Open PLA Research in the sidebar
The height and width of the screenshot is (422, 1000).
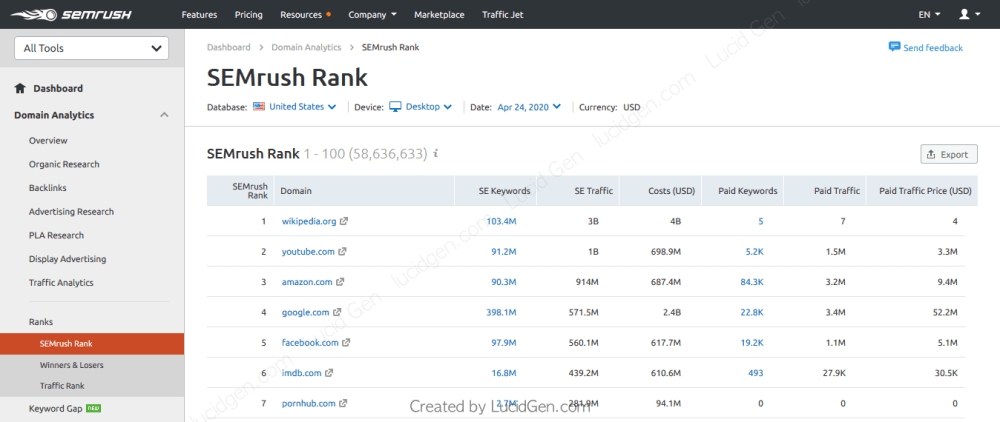(56, 235)
